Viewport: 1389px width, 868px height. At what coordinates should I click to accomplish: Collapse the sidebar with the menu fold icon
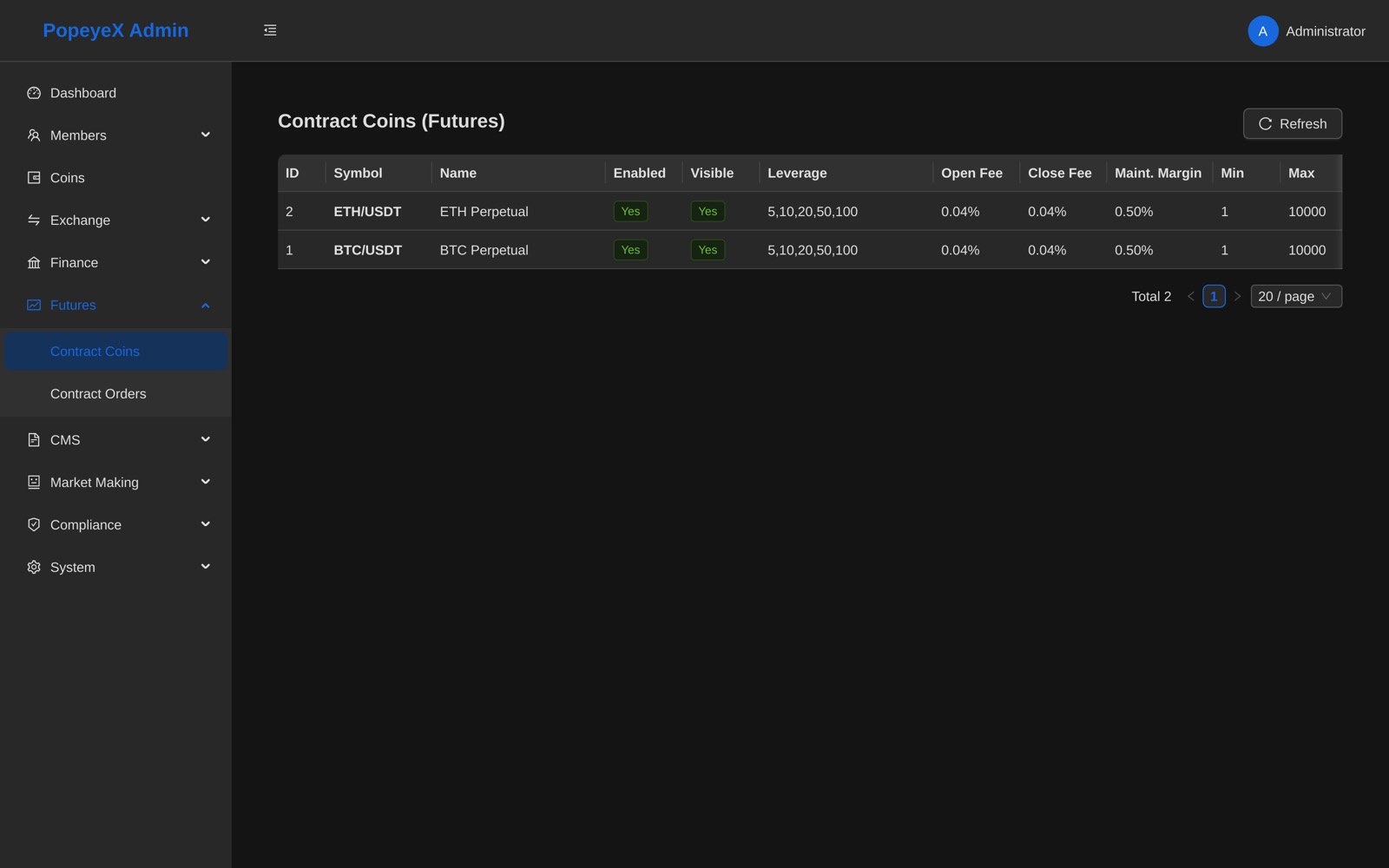(x=270, y=30)
